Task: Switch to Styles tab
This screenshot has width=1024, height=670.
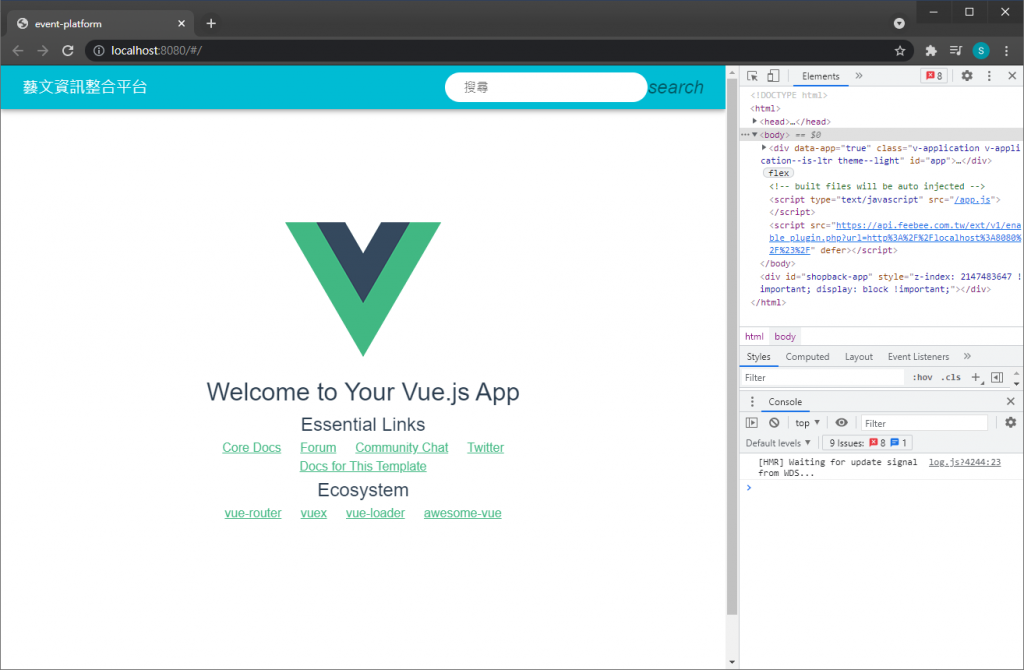Action: (758, 357)
